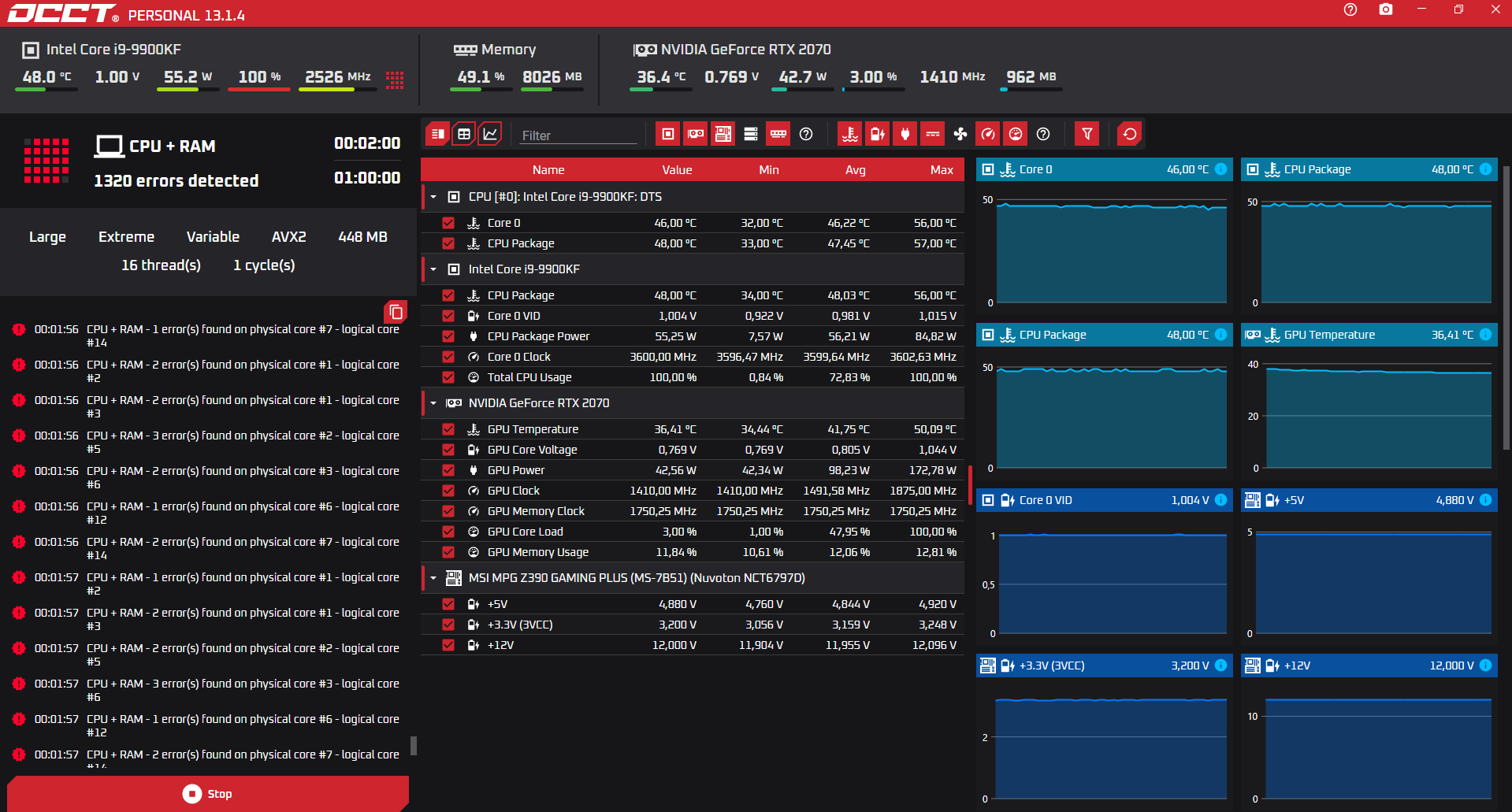Open the info icon on the +12V graph
This screenshot has width=1512, height=812.
(1485, 666)
